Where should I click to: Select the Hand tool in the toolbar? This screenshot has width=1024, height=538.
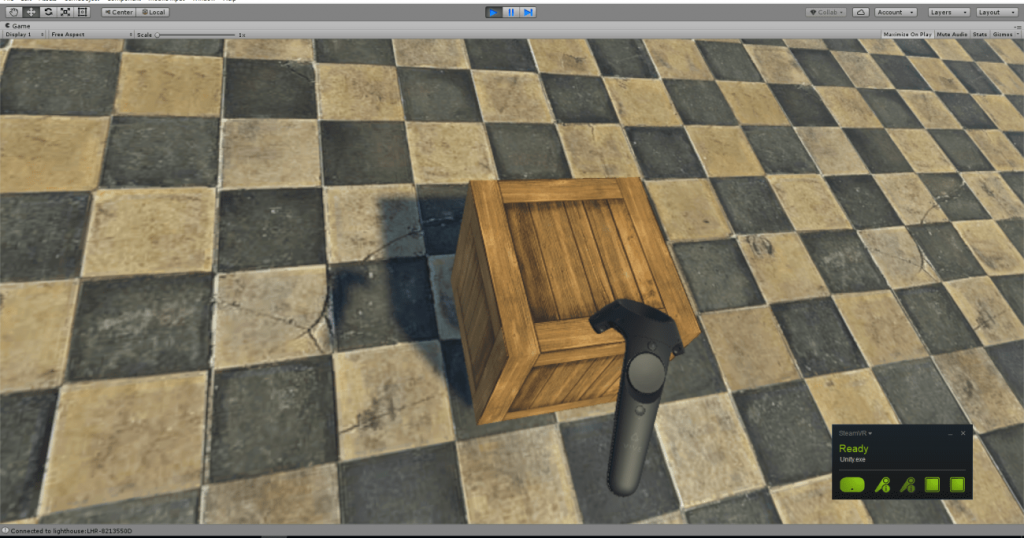pos(13,12)
